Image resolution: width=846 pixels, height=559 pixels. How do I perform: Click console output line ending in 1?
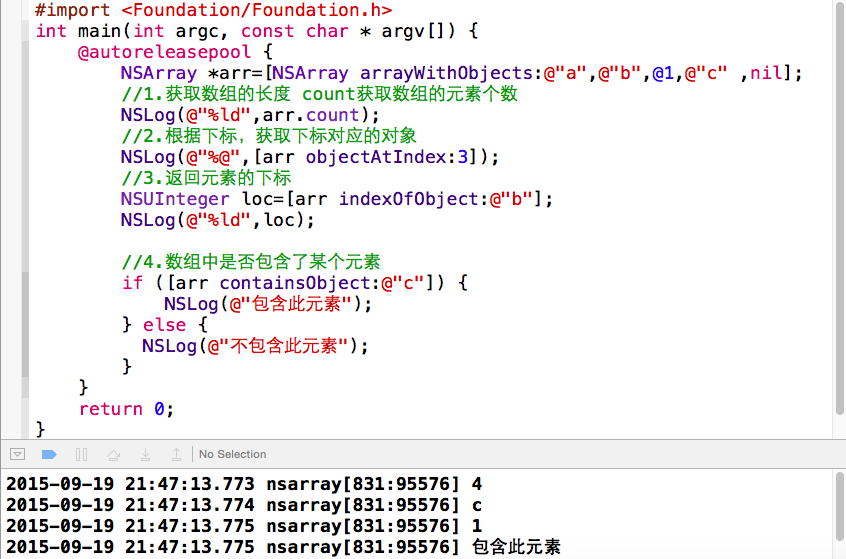click(244, 526)
